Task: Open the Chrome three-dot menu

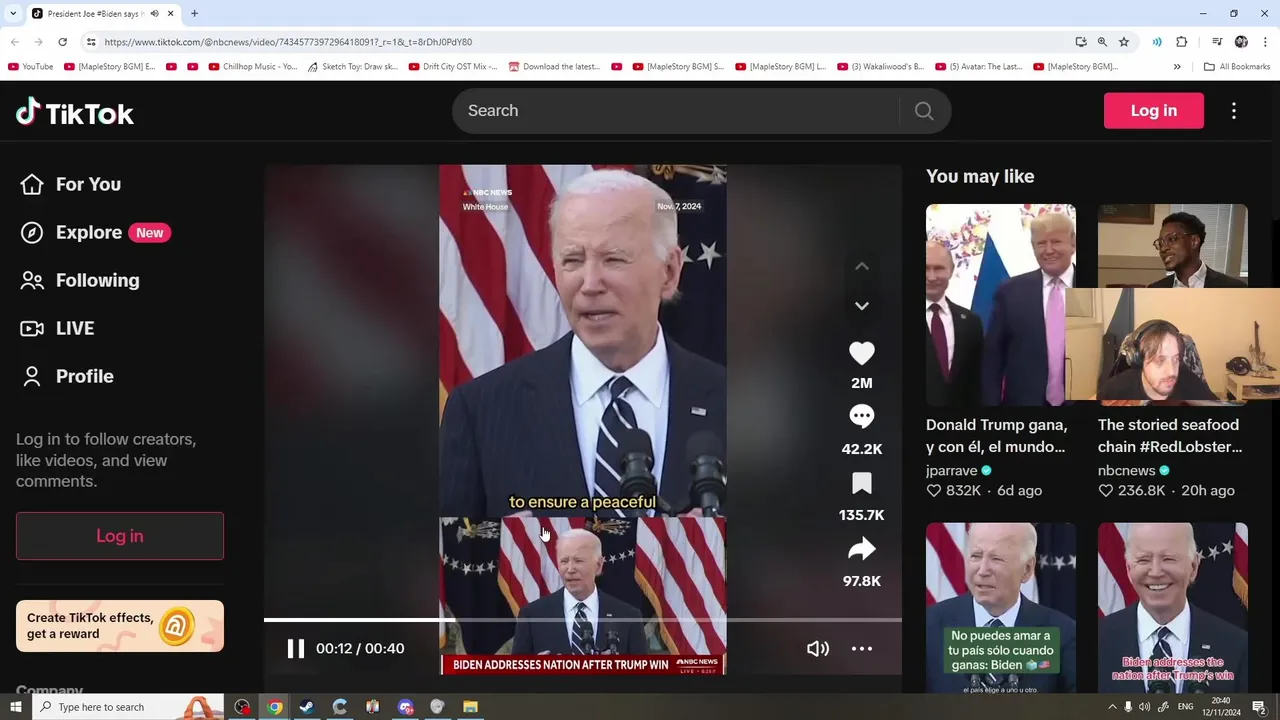Action: 1266,42
